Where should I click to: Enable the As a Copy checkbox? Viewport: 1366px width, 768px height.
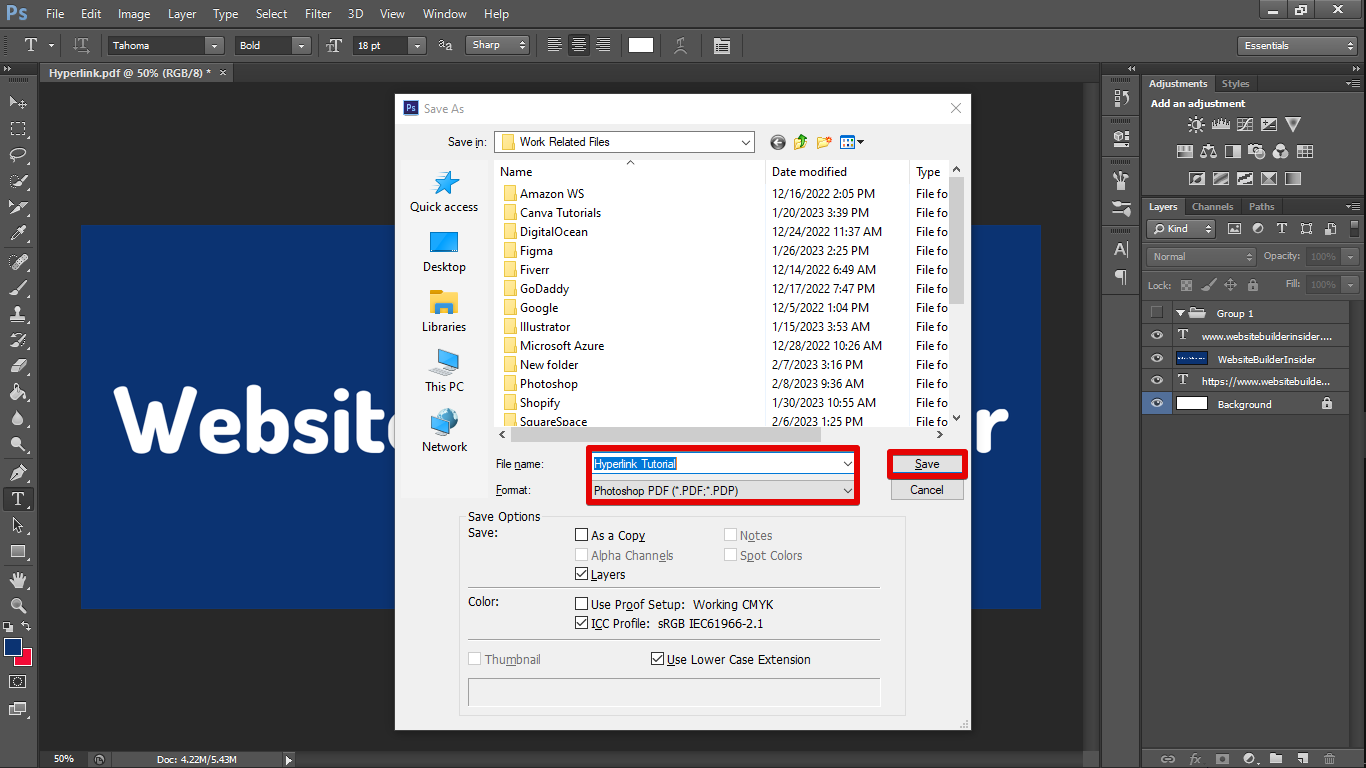(x=582, y=535)
